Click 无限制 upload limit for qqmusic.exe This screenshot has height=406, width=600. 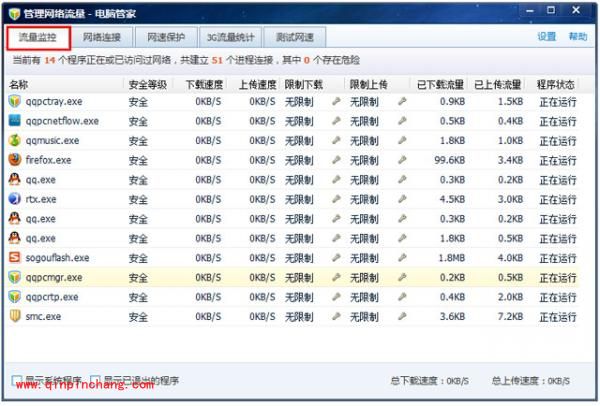pyautogui.click(x=364, y=140)
